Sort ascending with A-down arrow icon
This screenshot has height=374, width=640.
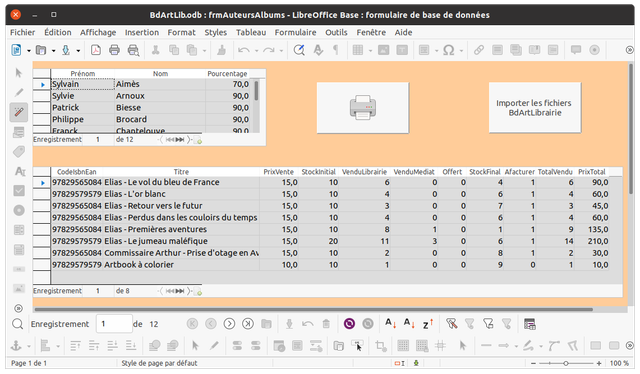pos(409,324)
